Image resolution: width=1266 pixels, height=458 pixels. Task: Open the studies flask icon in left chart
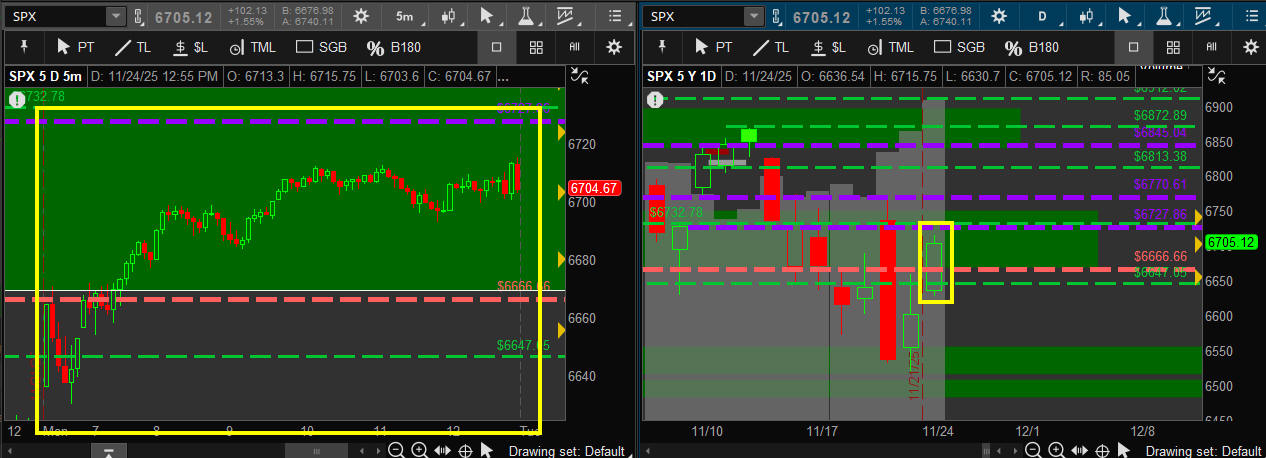[x=527, y=16]
